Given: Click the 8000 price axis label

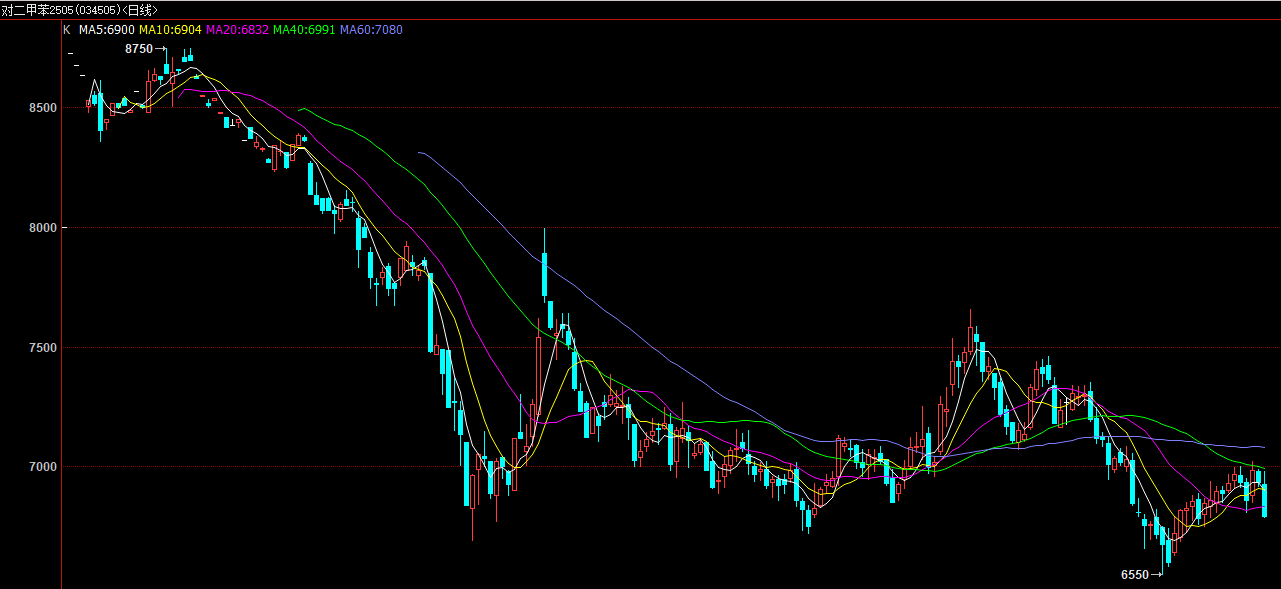Looking at the screenshot, I should [42, 228].
